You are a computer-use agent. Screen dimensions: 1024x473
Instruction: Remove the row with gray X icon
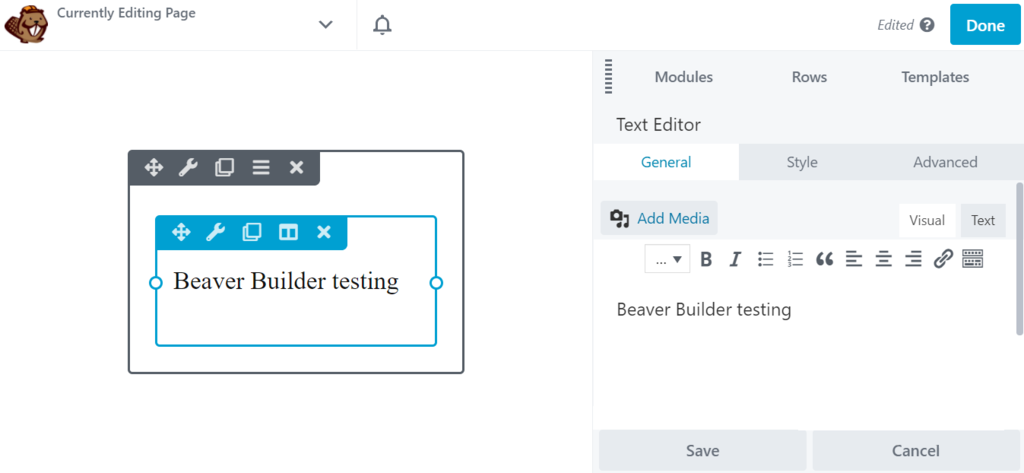tap(296, 168)
